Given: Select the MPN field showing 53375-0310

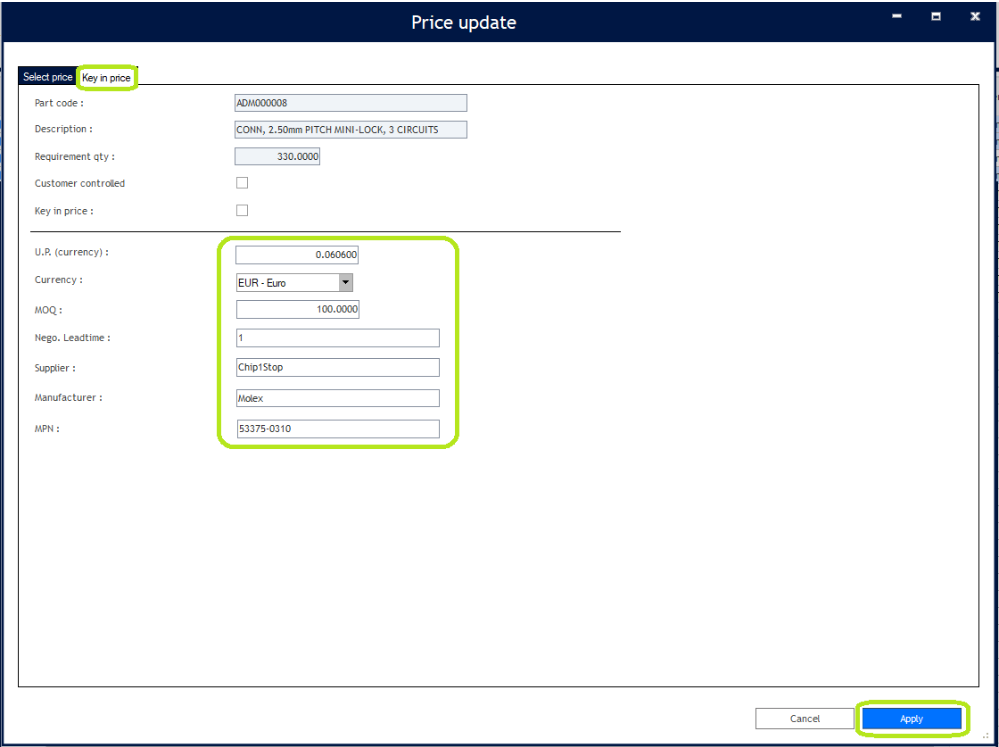Looking at the screenshot, I should [337, 428].
